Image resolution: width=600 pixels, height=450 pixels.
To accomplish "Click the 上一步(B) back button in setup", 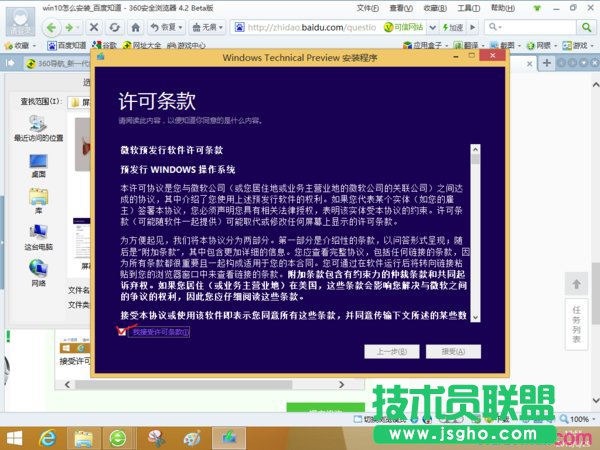I will pos(392,351).
